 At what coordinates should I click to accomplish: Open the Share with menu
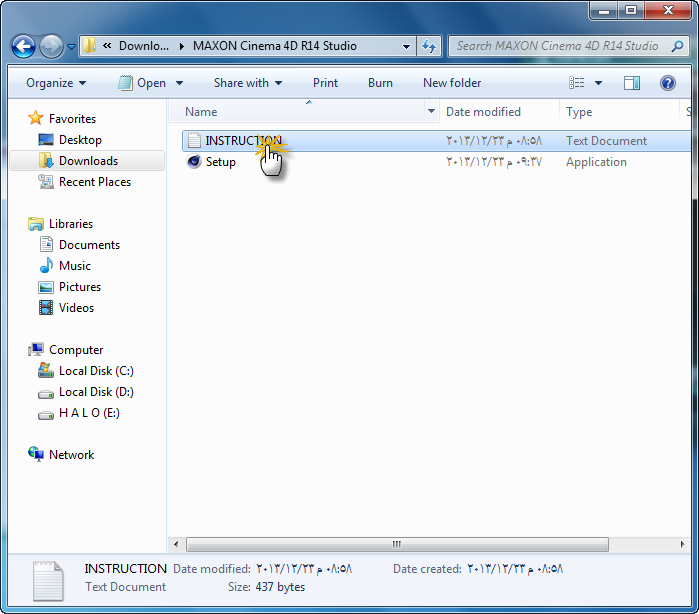coord(247,83)
